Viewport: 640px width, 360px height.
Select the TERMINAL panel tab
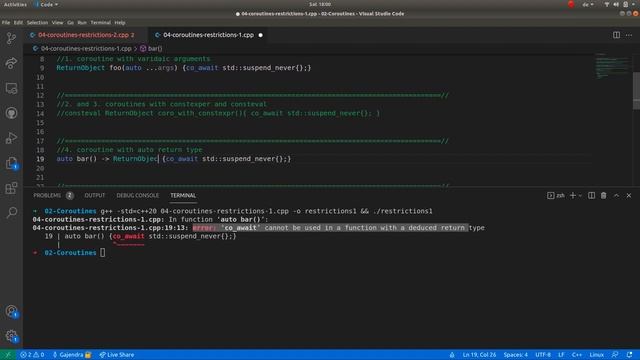[x=183, y=196]
